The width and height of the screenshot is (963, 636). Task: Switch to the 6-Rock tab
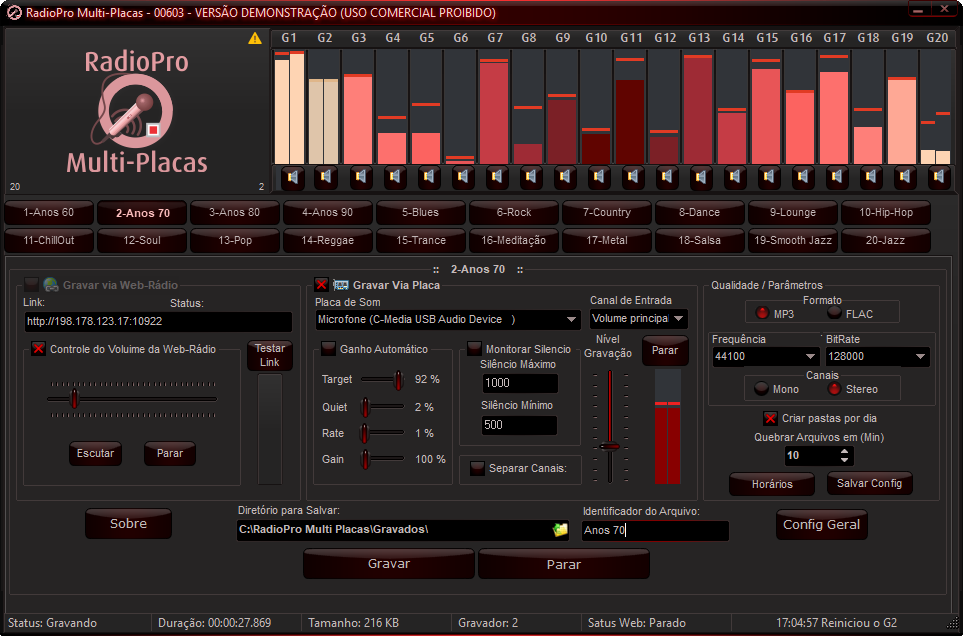[x=514, y=212]
